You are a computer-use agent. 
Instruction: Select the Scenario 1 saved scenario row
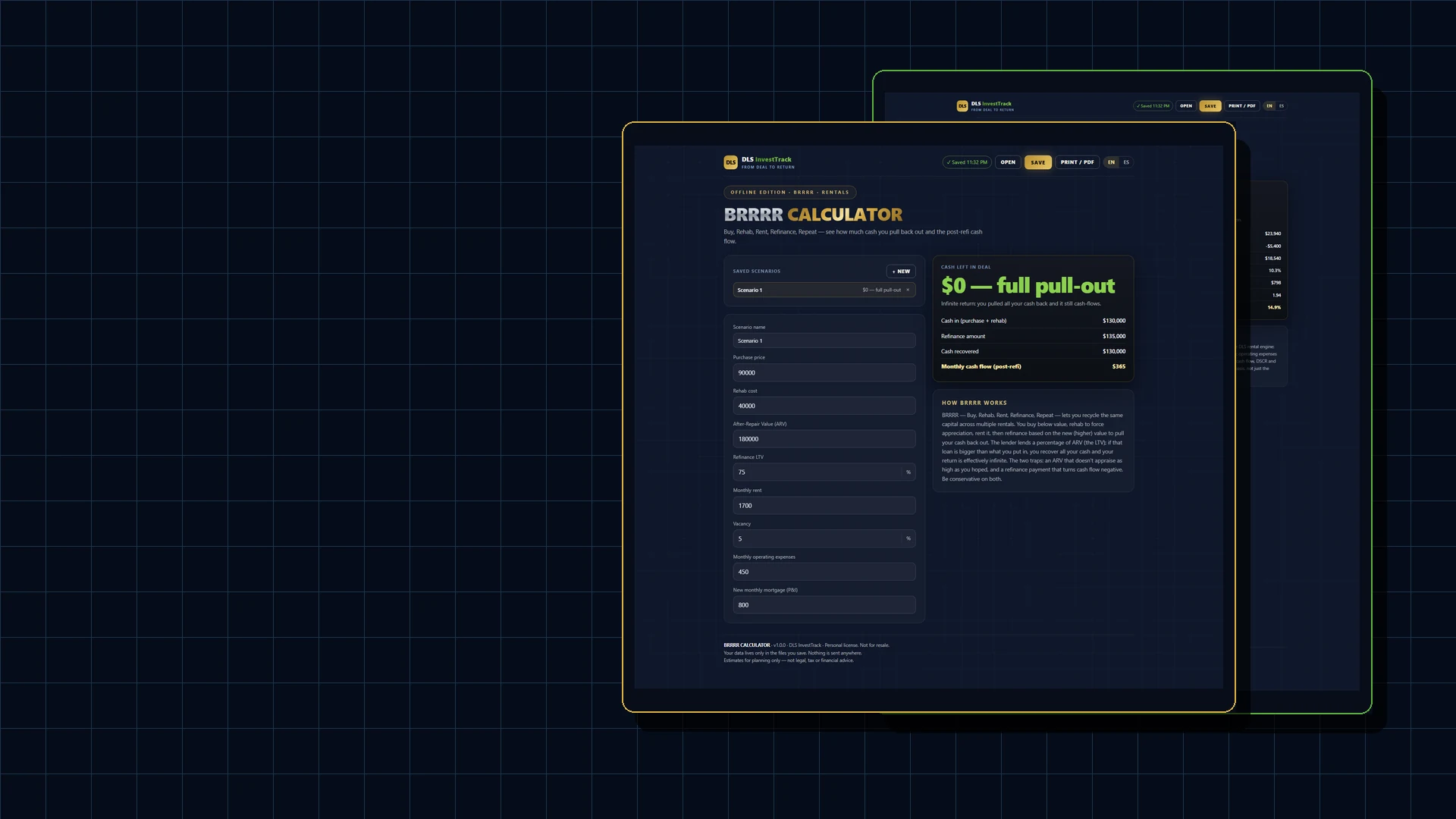point(824,290)
